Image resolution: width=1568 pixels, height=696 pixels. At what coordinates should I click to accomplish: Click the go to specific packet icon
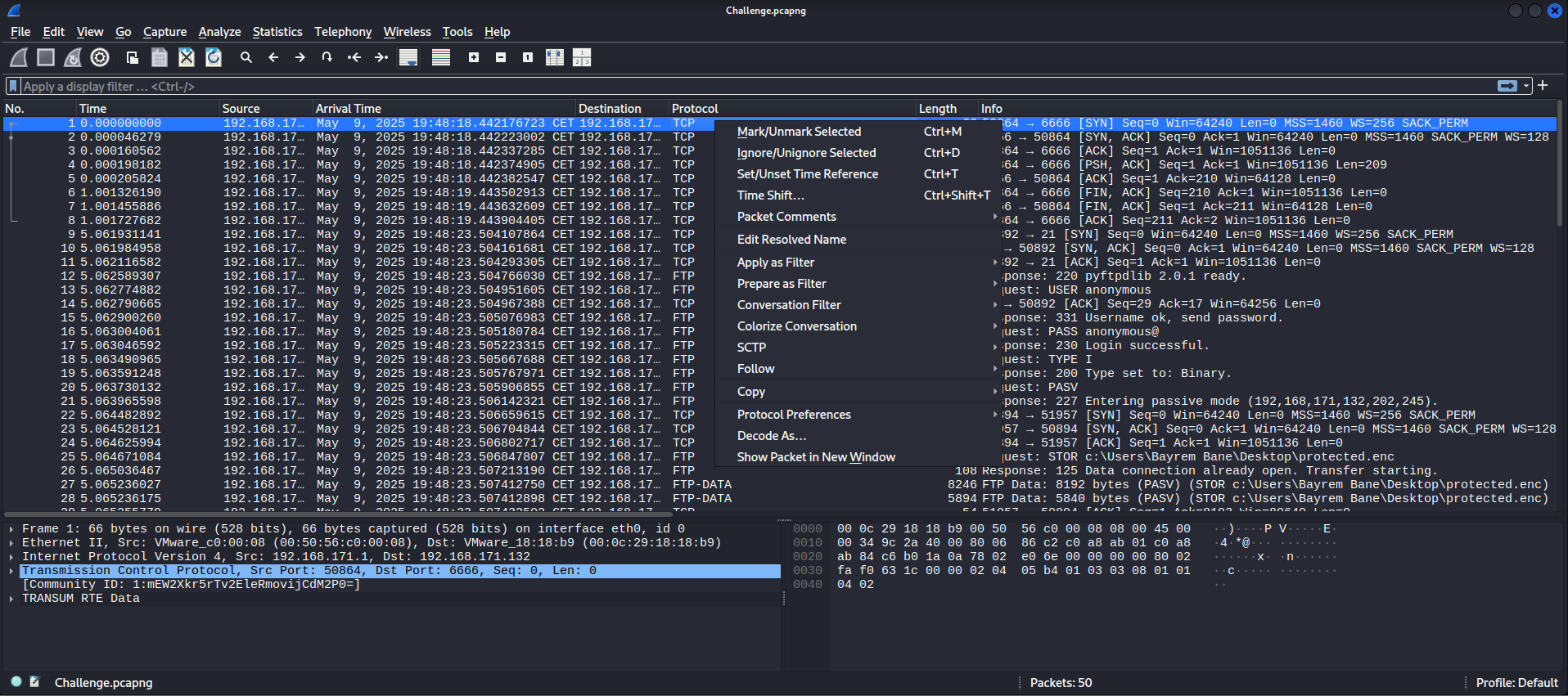click(327, 57)
